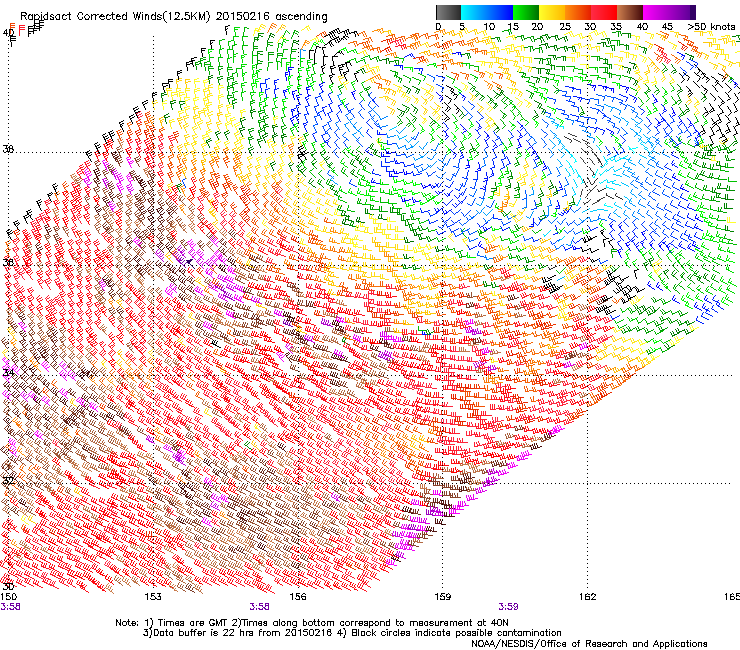Click the green 15-20 knots legend swatch
This screenshot has width=740, height=650.
[x=526, y=12]
